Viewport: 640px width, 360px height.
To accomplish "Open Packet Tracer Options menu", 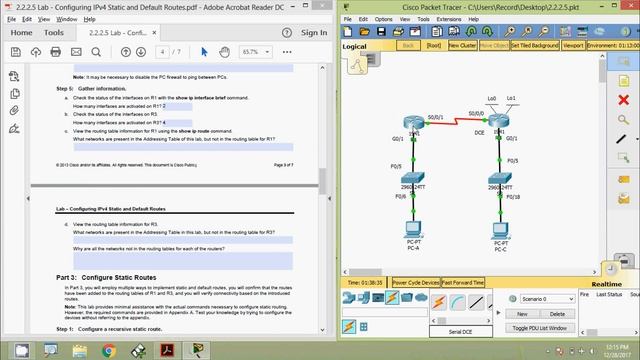I will coord(383,19).
